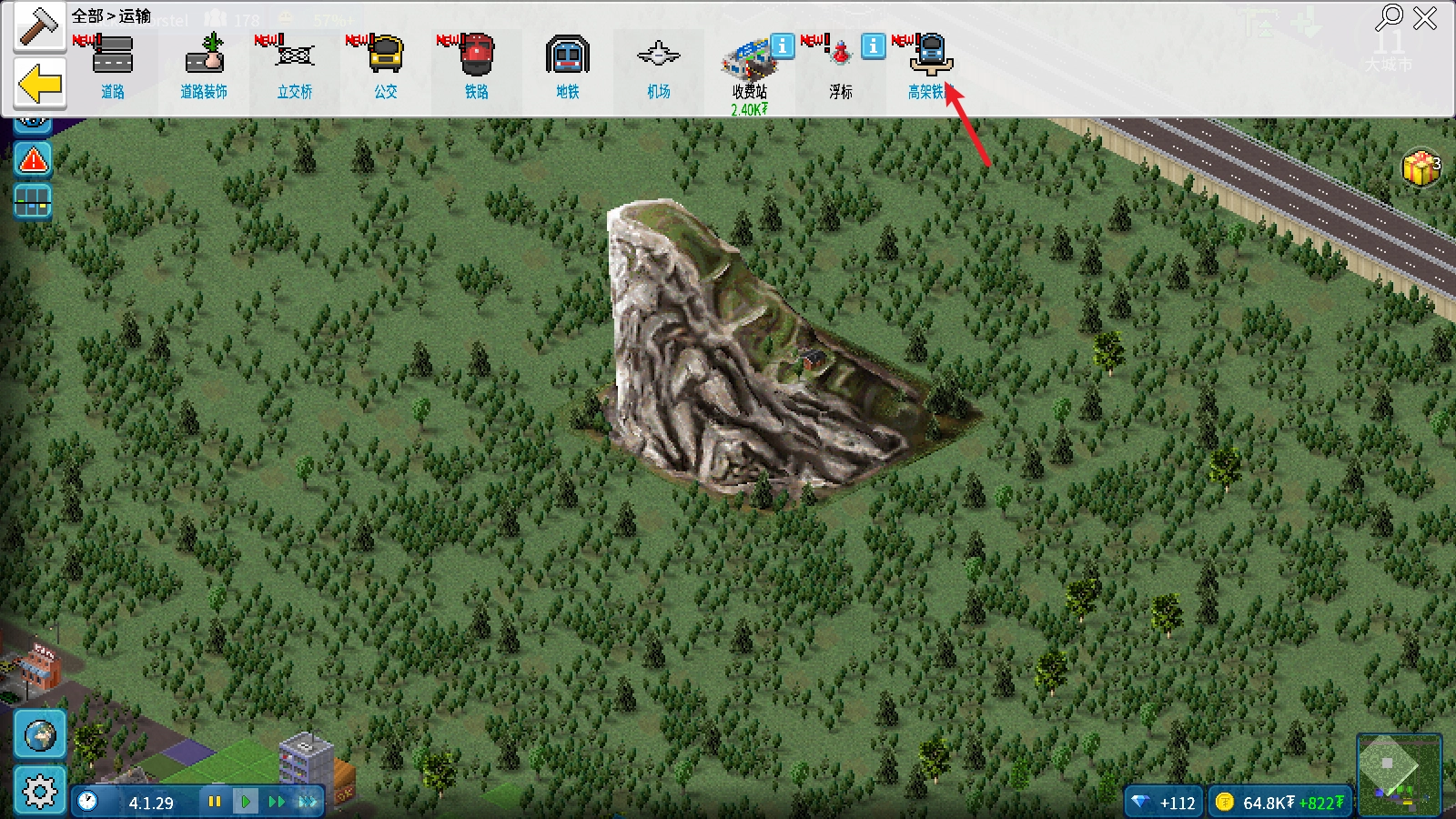This screenshot has width=1456, height=819.
Task: Open the search magnifier in toolbar
Action: click(1389, 17)
